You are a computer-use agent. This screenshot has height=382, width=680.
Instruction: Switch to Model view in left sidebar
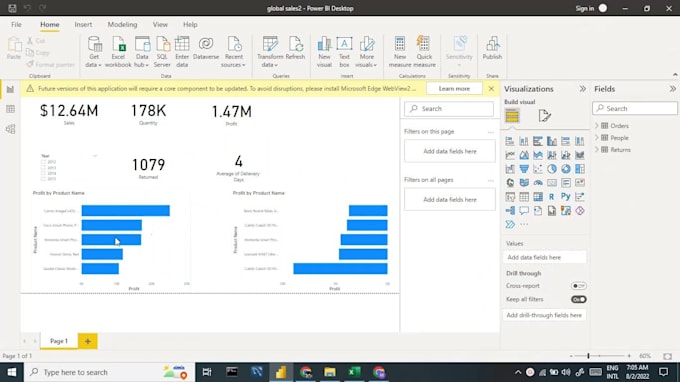click(x=10, y=129)
